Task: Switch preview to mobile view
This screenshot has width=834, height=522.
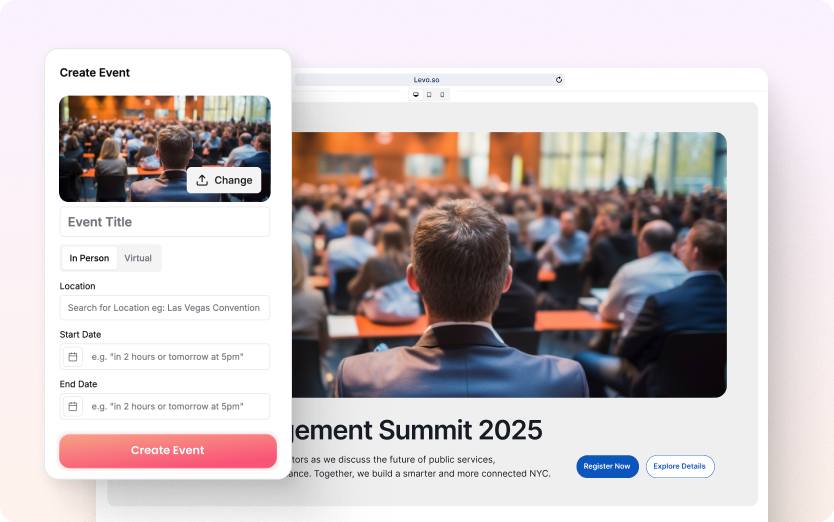Action: (x=442, y=95)
